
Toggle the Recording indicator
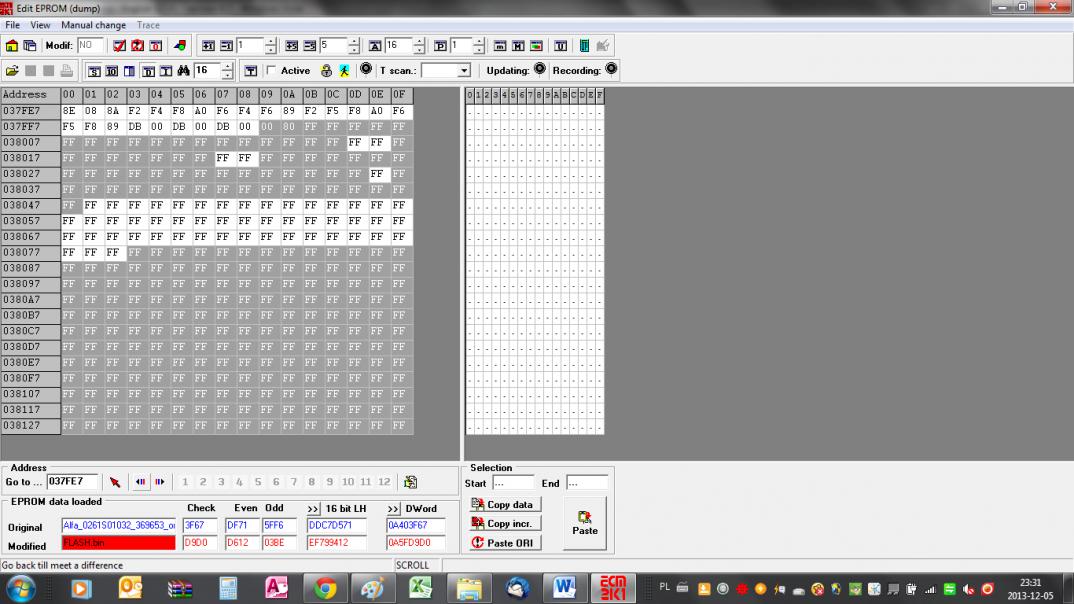coord(611,70)
